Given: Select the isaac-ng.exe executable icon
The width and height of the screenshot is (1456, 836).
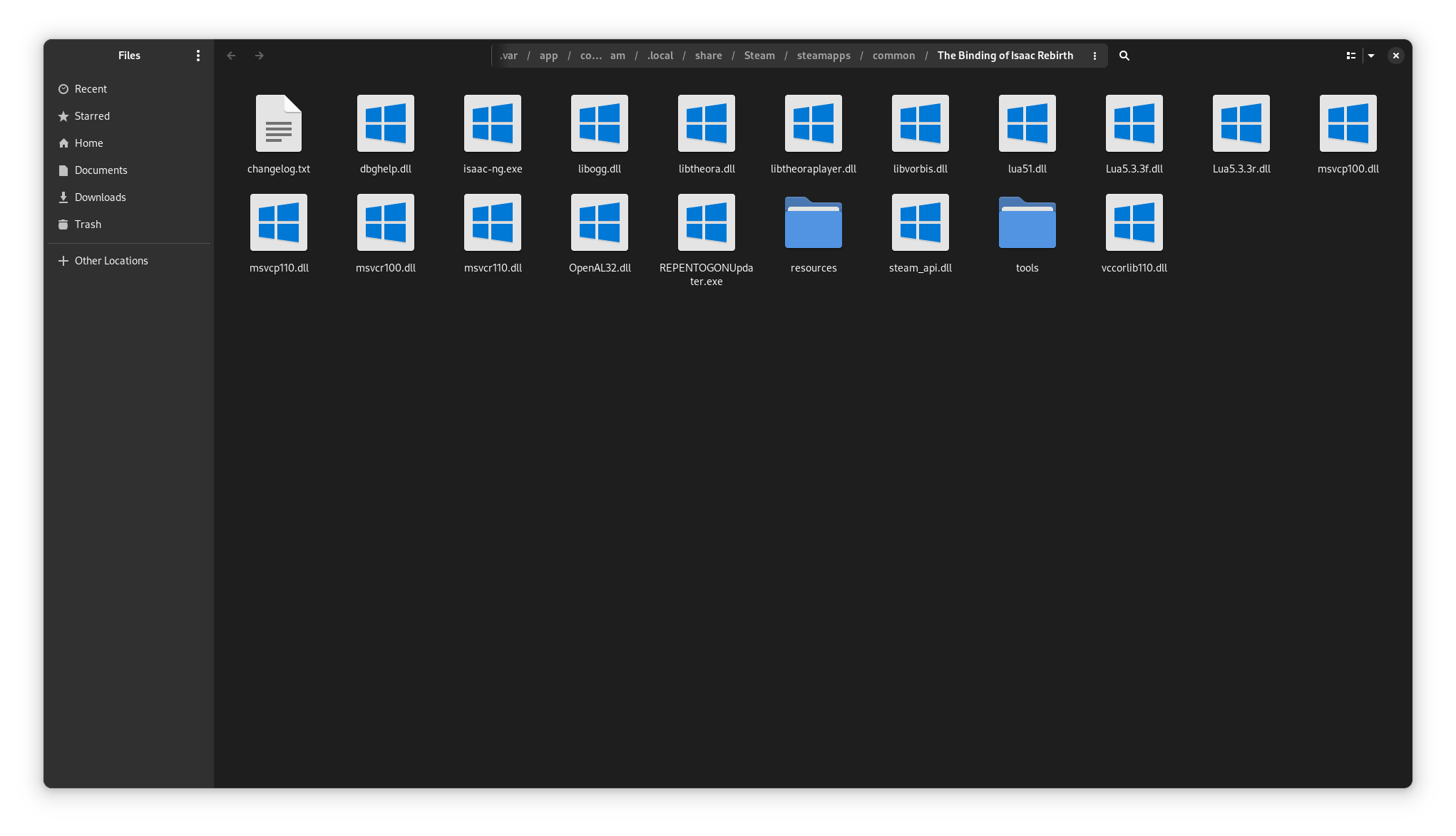Looking at the screenshot, I should (x=493, y=123).
